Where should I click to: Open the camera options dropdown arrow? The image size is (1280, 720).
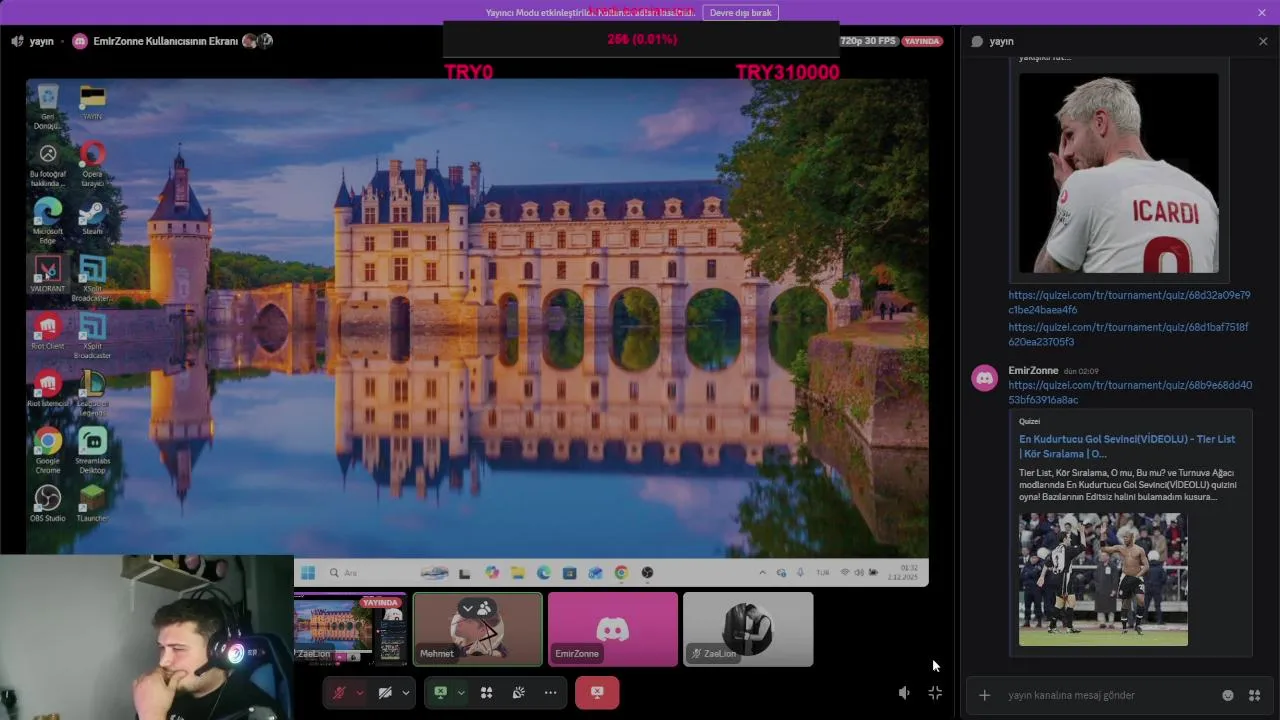click(x=405, y=693)
